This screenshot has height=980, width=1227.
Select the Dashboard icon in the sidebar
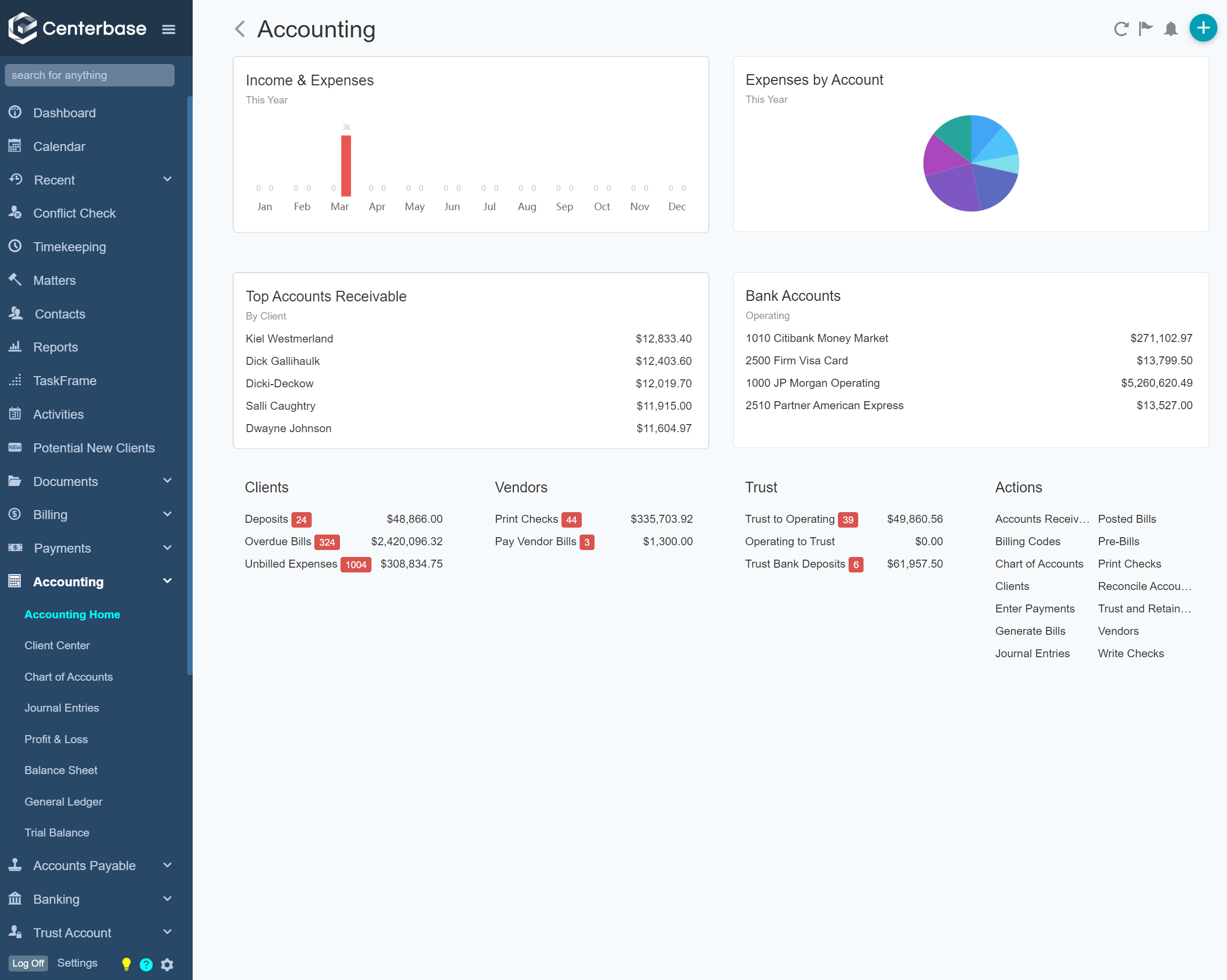click(15, 112)
